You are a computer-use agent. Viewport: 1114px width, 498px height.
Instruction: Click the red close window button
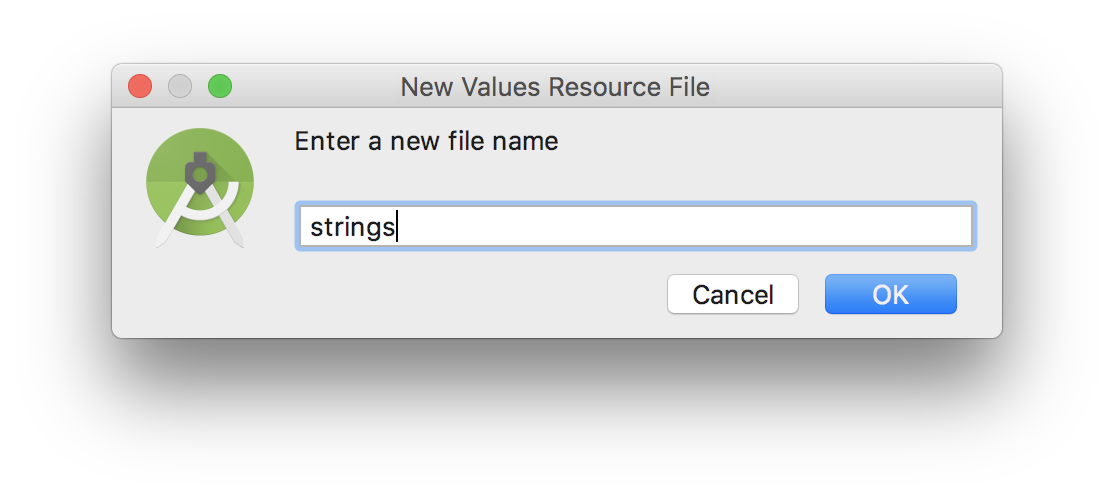coord(140,86)
